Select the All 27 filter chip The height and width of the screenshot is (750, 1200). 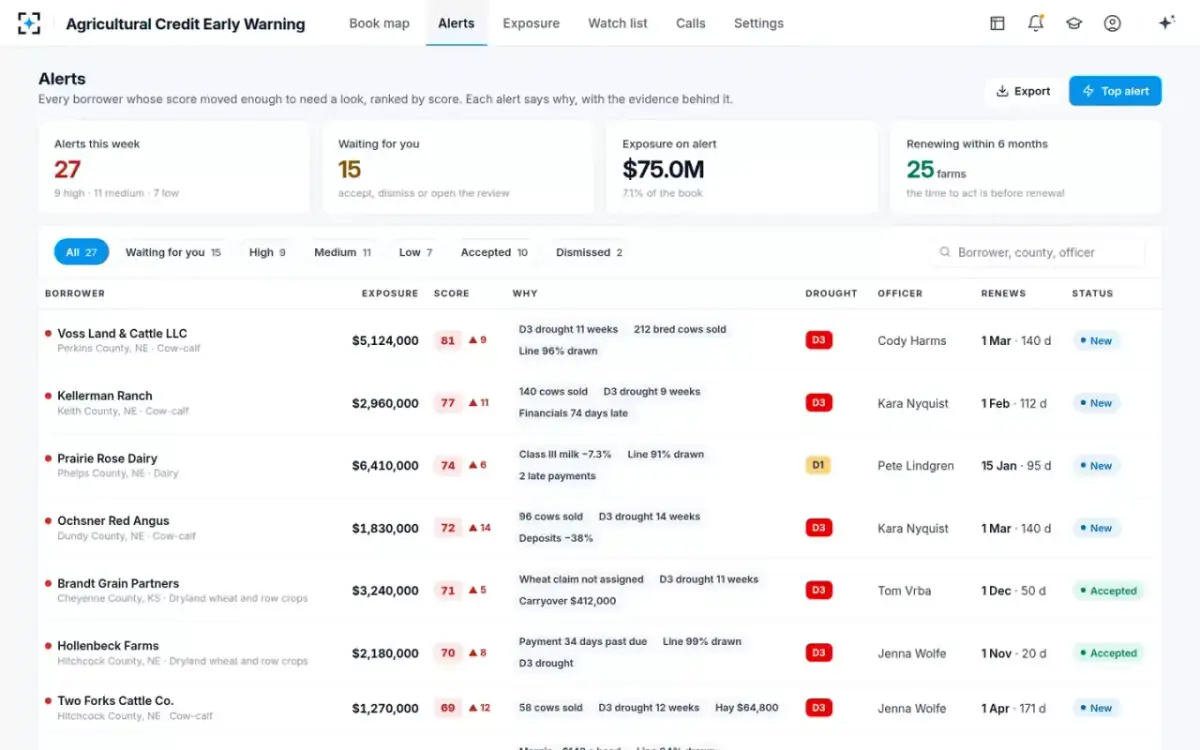(81, 252)
